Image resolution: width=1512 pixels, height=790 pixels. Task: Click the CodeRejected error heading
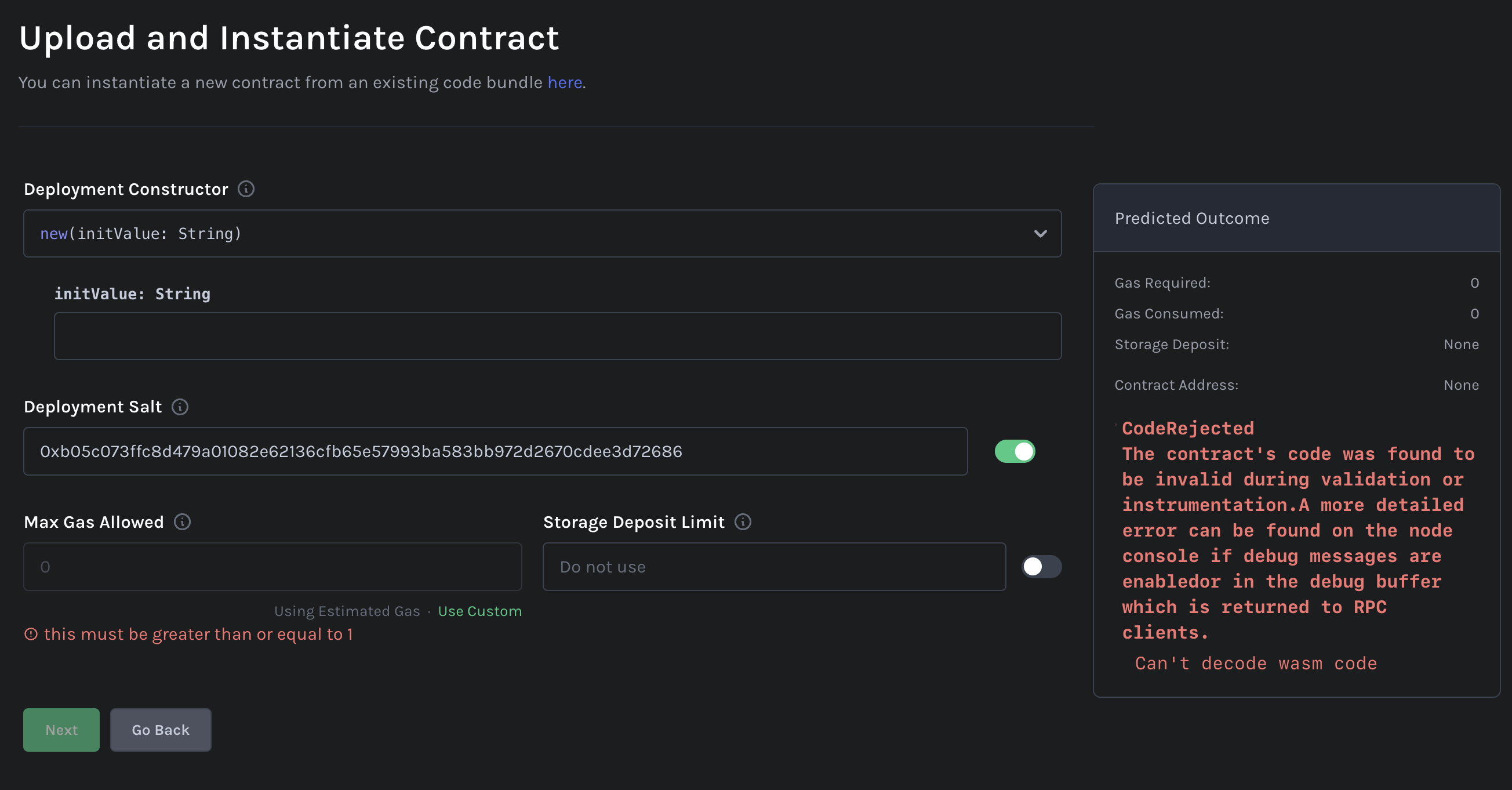point(1188,429)
